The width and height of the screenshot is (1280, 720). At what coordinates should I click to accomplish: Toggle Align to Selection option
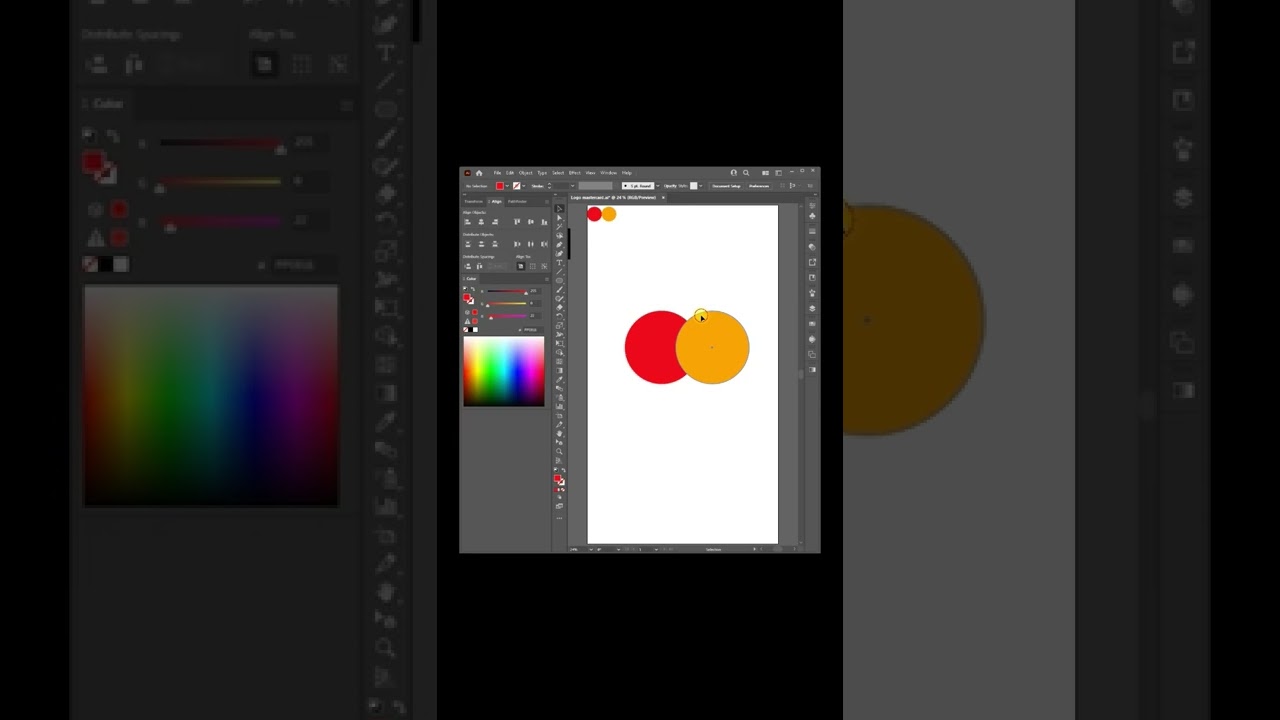click(x=532, y=266)
